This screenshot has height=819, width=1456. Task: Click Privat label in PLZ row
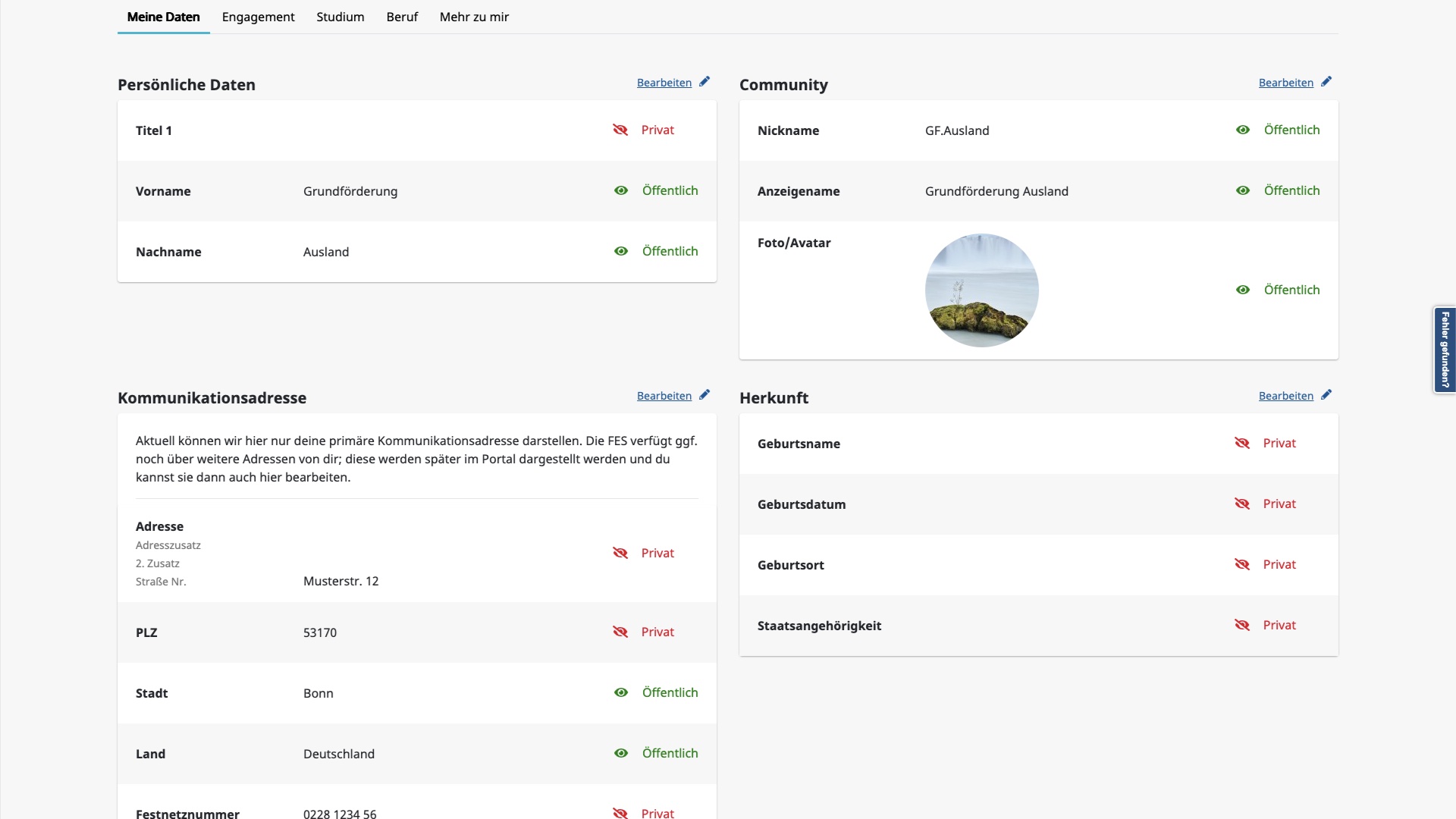tap(657, 632)
